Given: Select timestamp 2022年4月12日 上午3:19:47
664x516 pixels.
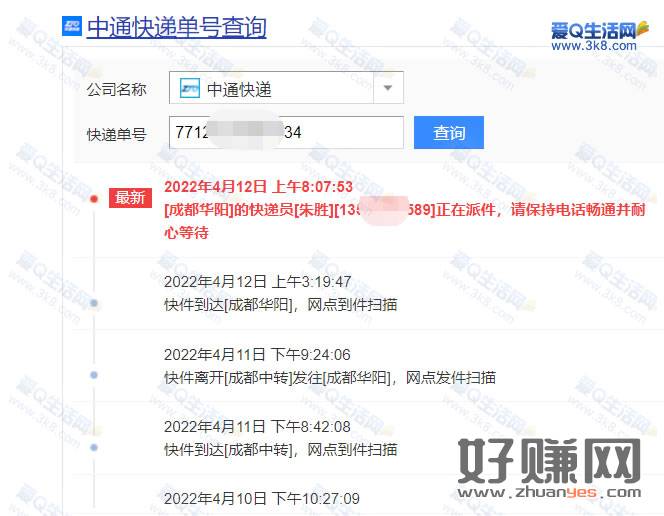Looking at the screenshot, I should [257, 281].
